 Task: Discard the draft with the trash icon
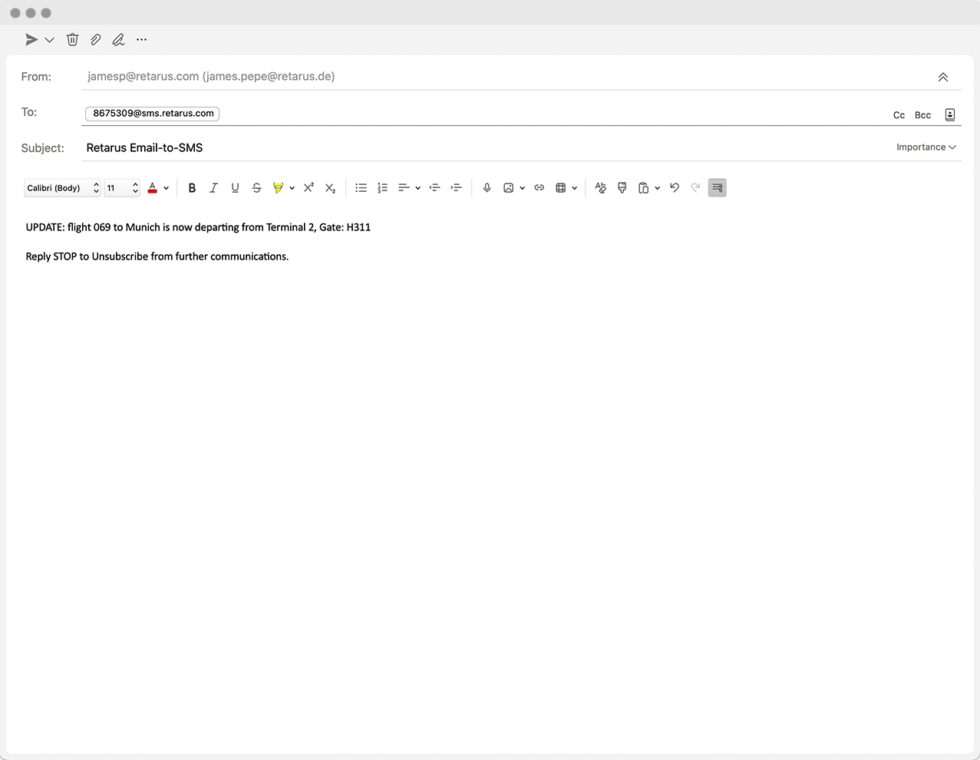[x=71, y=39]
